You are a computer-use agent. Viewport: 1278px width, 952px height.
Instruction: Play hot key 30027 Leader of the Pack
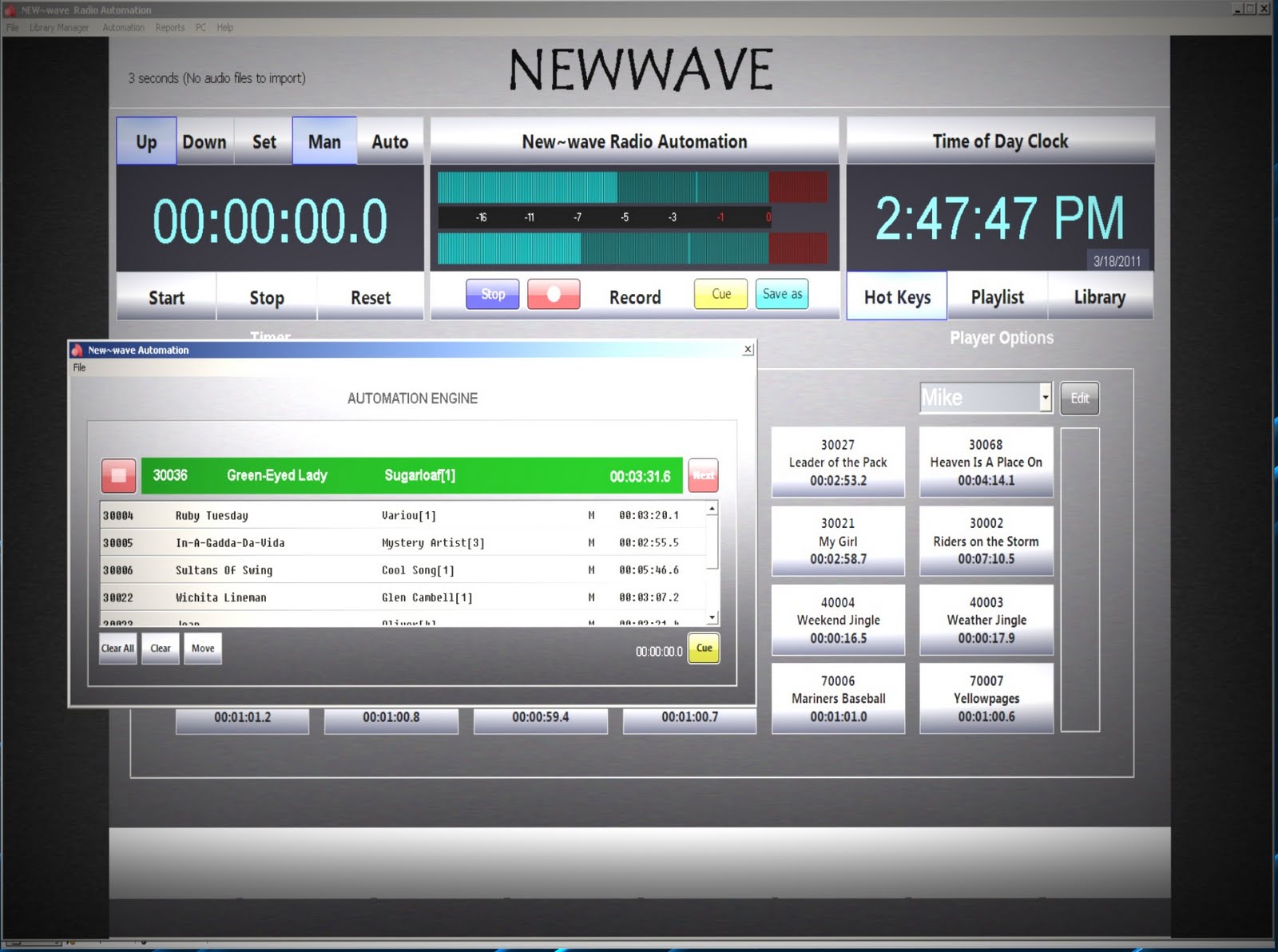coord(838,462)
